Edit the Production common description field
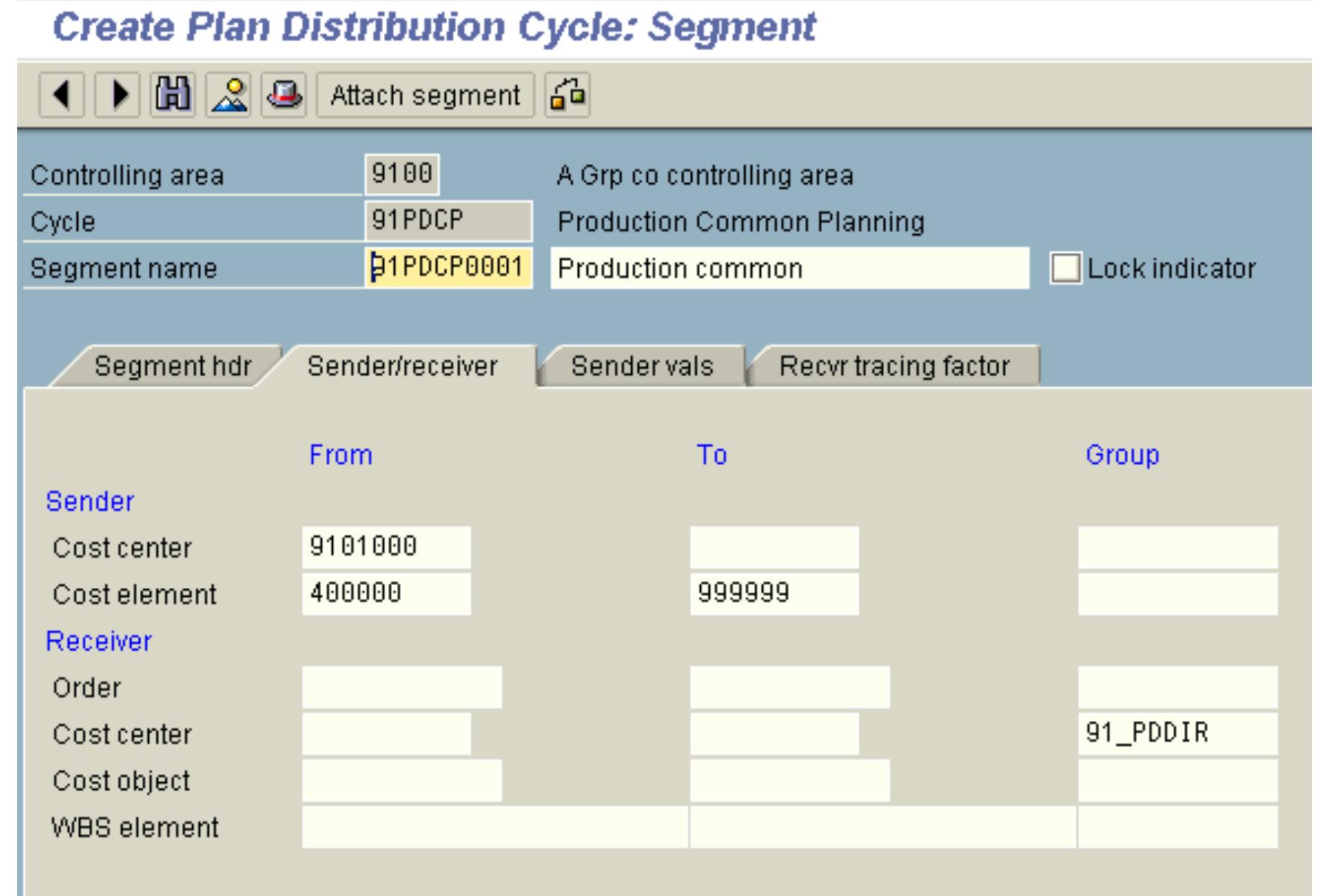Screen dimensions: 1321x896 789,269
